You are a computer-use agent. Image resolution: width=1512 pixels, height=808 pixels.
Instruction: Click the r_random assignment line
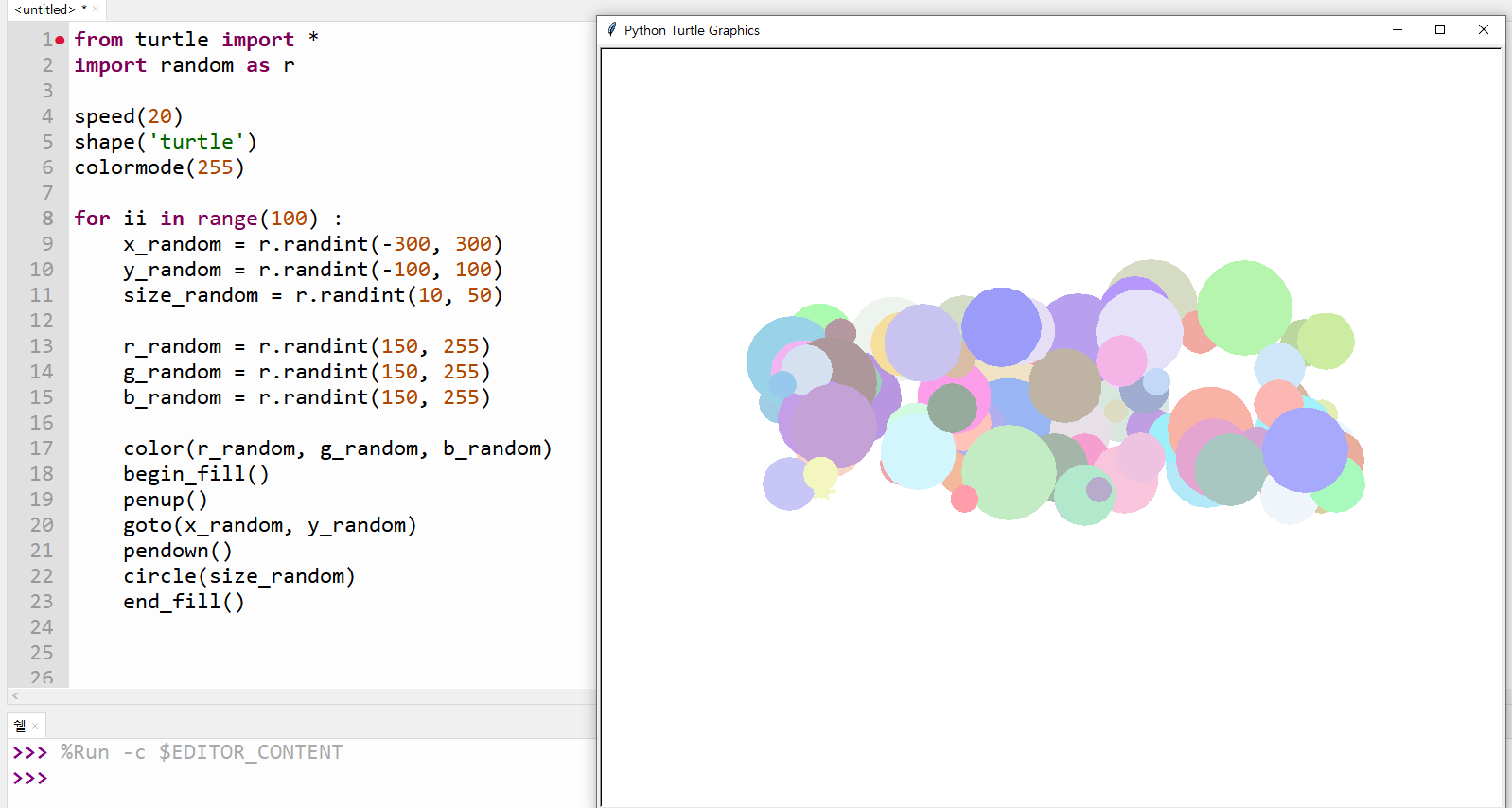point(307,346)
